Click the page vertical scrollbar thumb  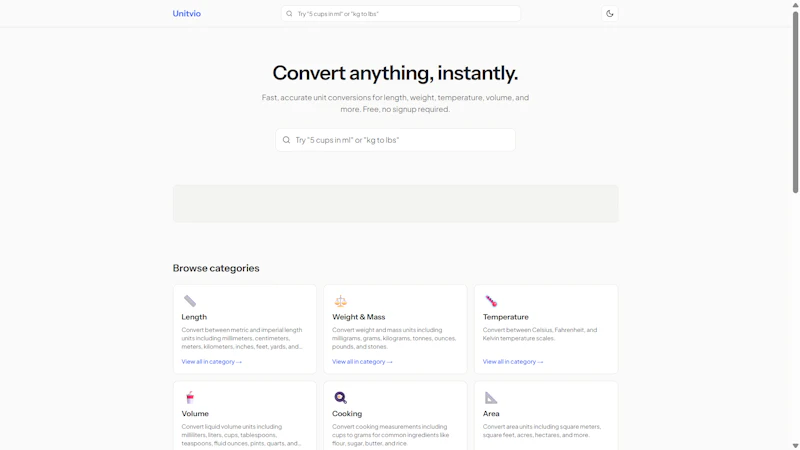[x=795, y=102]
